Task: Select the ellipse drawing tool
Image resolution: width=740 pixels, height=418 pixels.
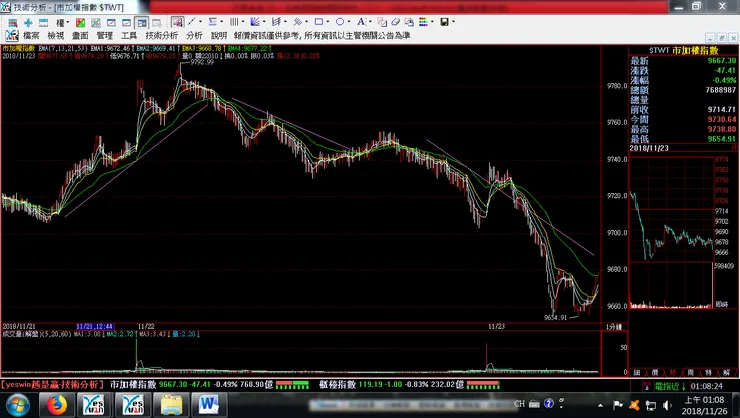Action: (x=340, y=22)
